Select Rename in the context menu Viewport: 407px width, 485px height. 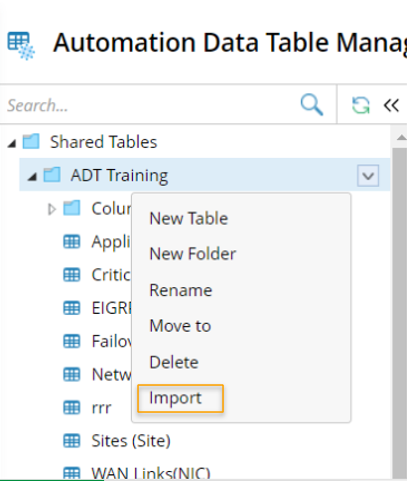tap(181, 290)
